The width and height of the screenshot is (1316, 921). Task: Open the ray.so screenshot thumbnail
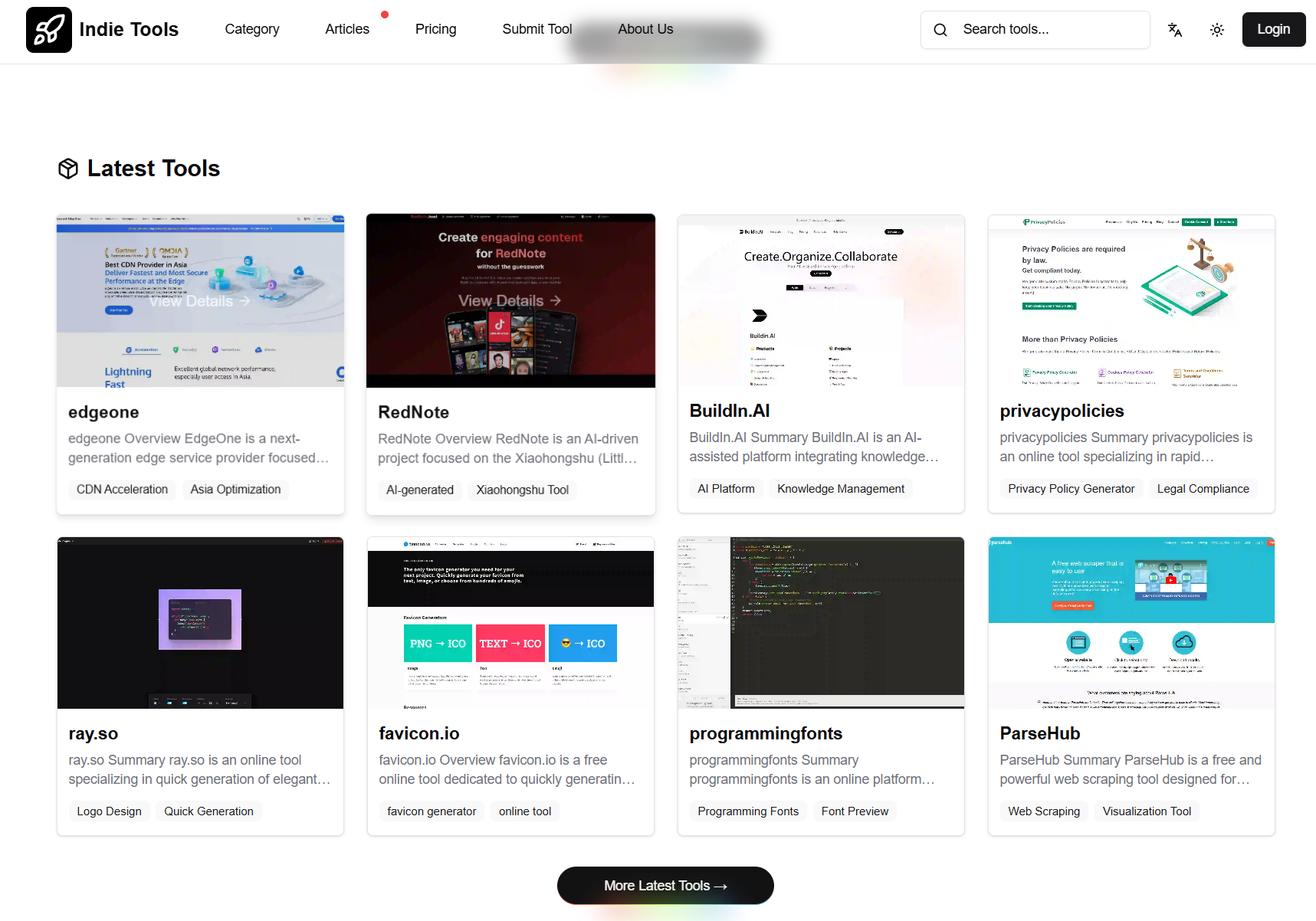click(x=201, y=623)
